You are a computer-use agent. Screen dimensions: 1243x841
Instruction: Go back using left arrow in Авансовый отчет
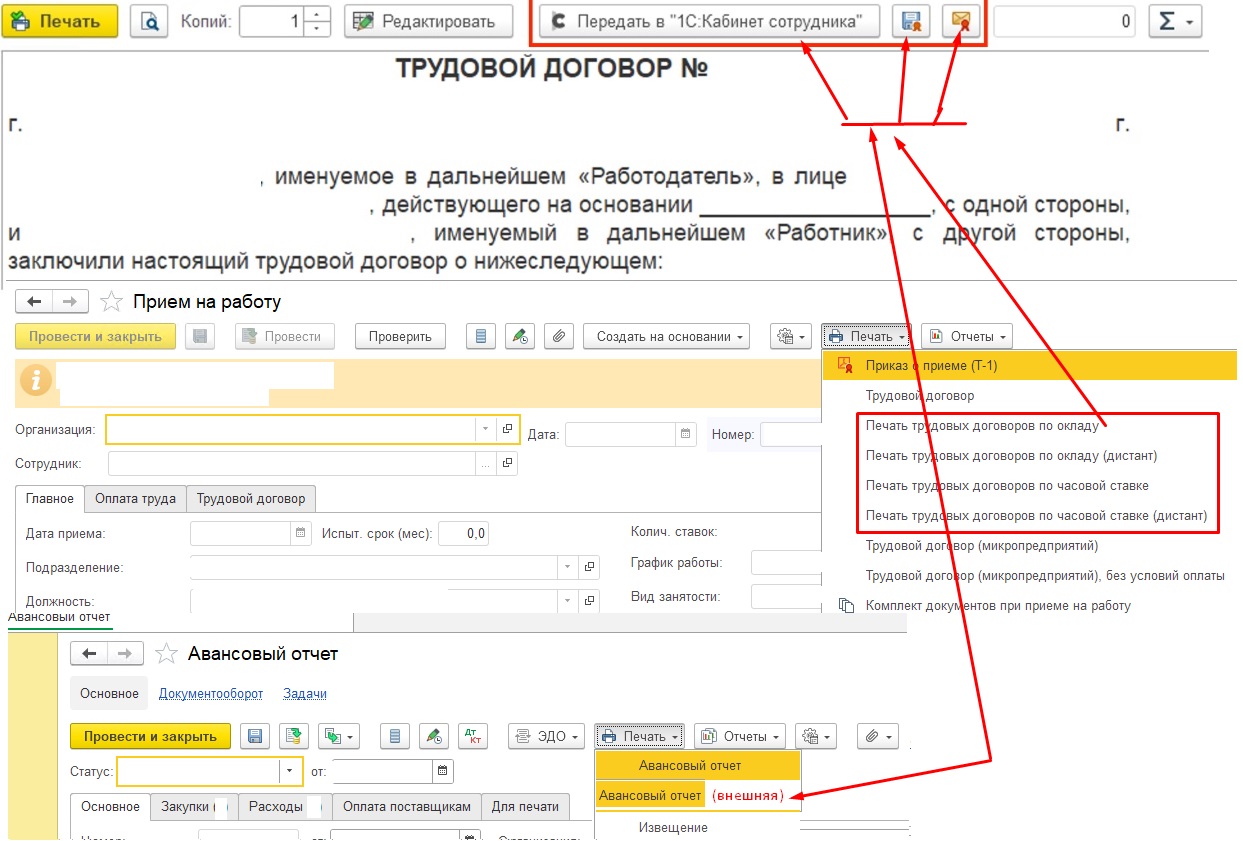89,654
